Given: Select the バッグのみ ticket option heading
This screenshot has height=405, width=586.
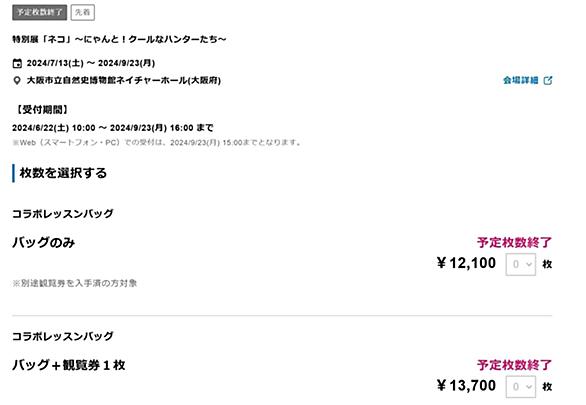Looking at the screenshot, I should tap(44, 242).
